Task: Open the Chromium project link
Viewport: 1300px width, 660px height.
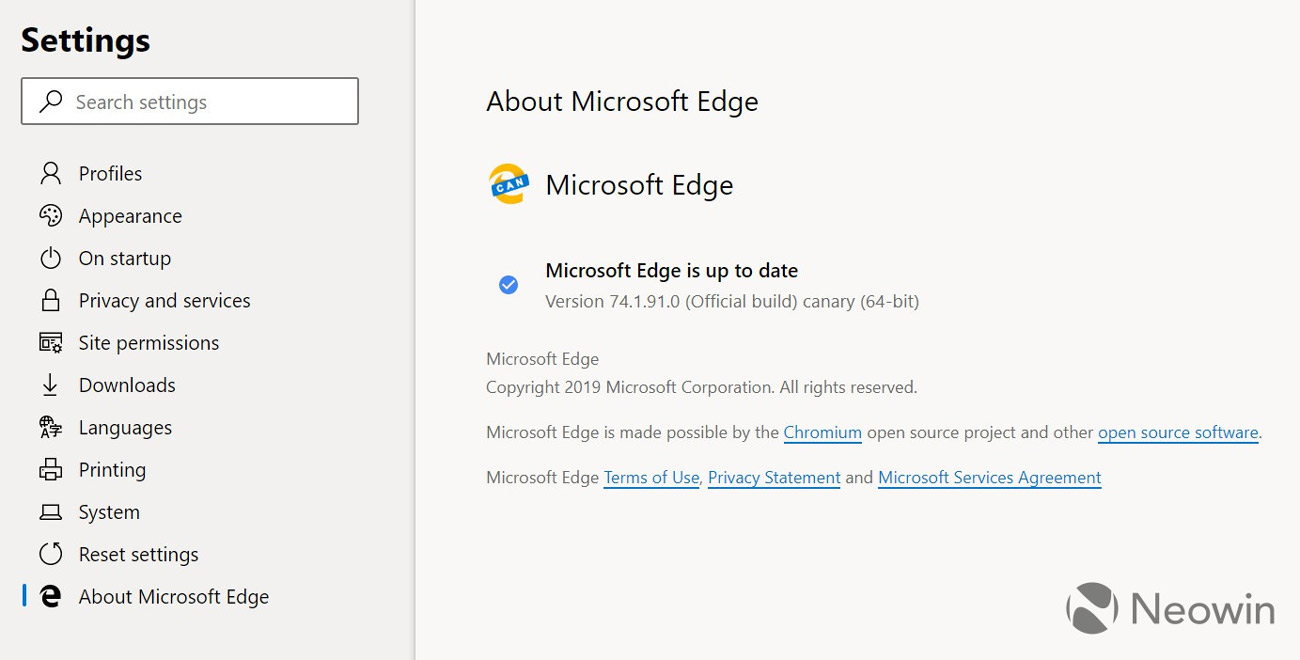Action: 822,432
